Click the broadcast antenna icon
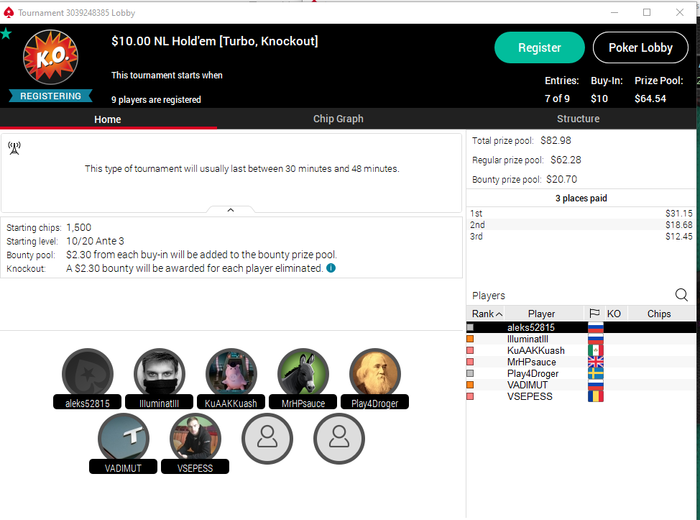700x520 pixels. click(14, 148)
